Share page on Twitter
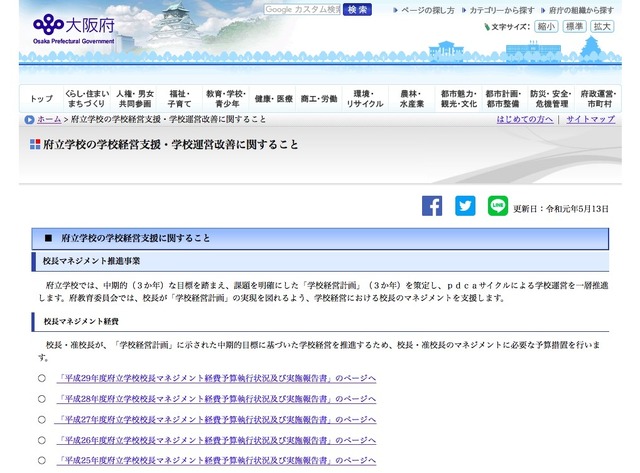Viewport: 640px width, 473px height. coord(465,206)
